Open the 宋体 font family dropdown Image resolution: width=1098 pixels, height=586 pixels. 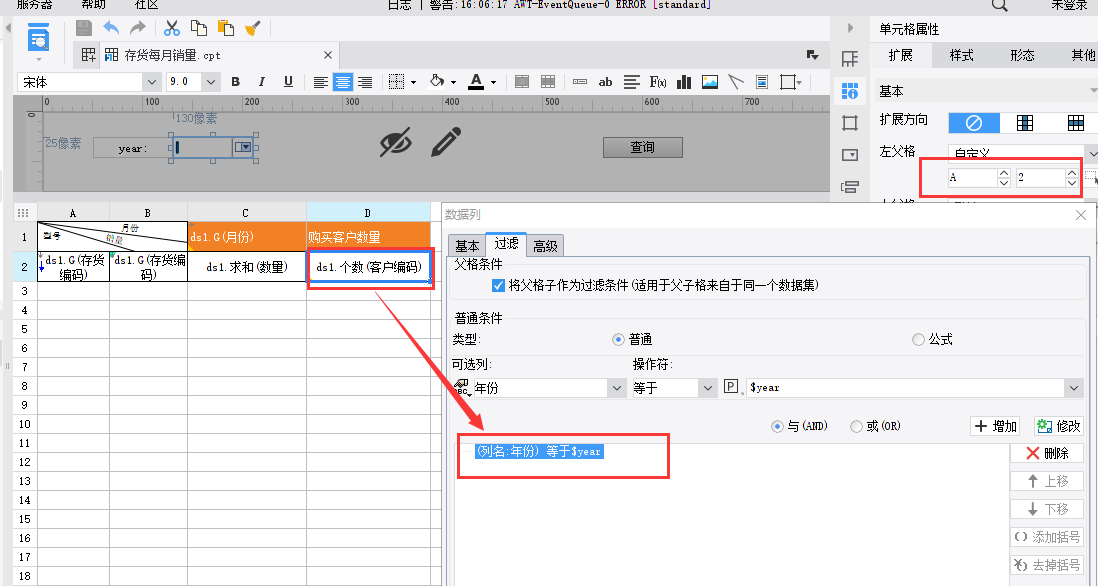tap(152, 82)
